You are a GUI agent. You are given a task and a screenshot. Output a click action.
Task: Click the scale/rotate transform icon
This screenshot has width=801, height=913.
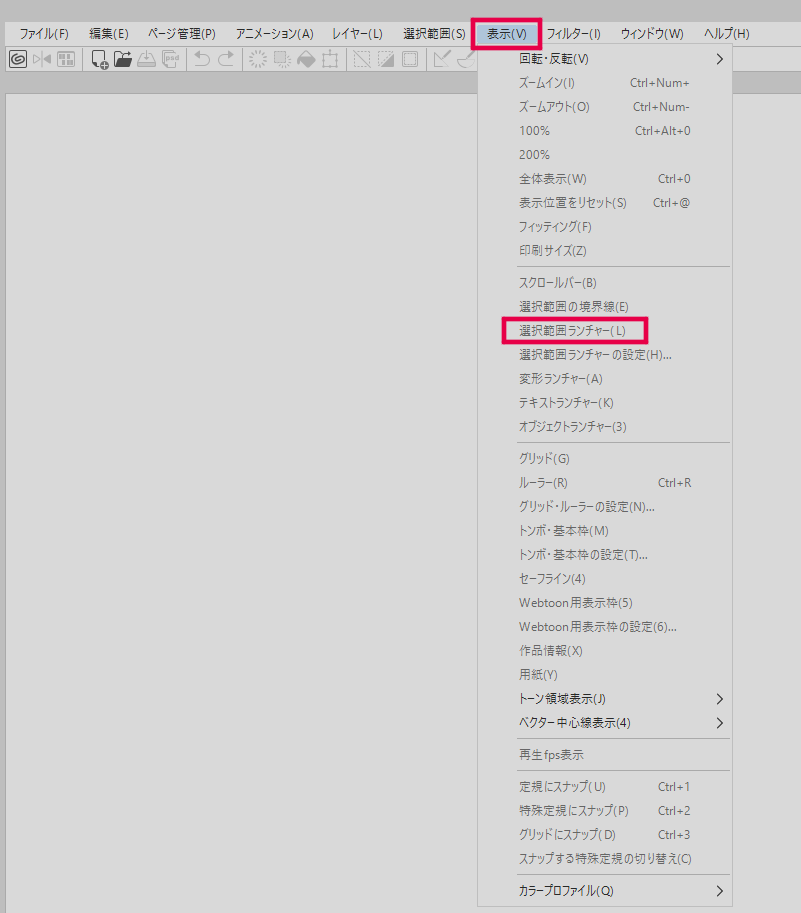point(330,59)
